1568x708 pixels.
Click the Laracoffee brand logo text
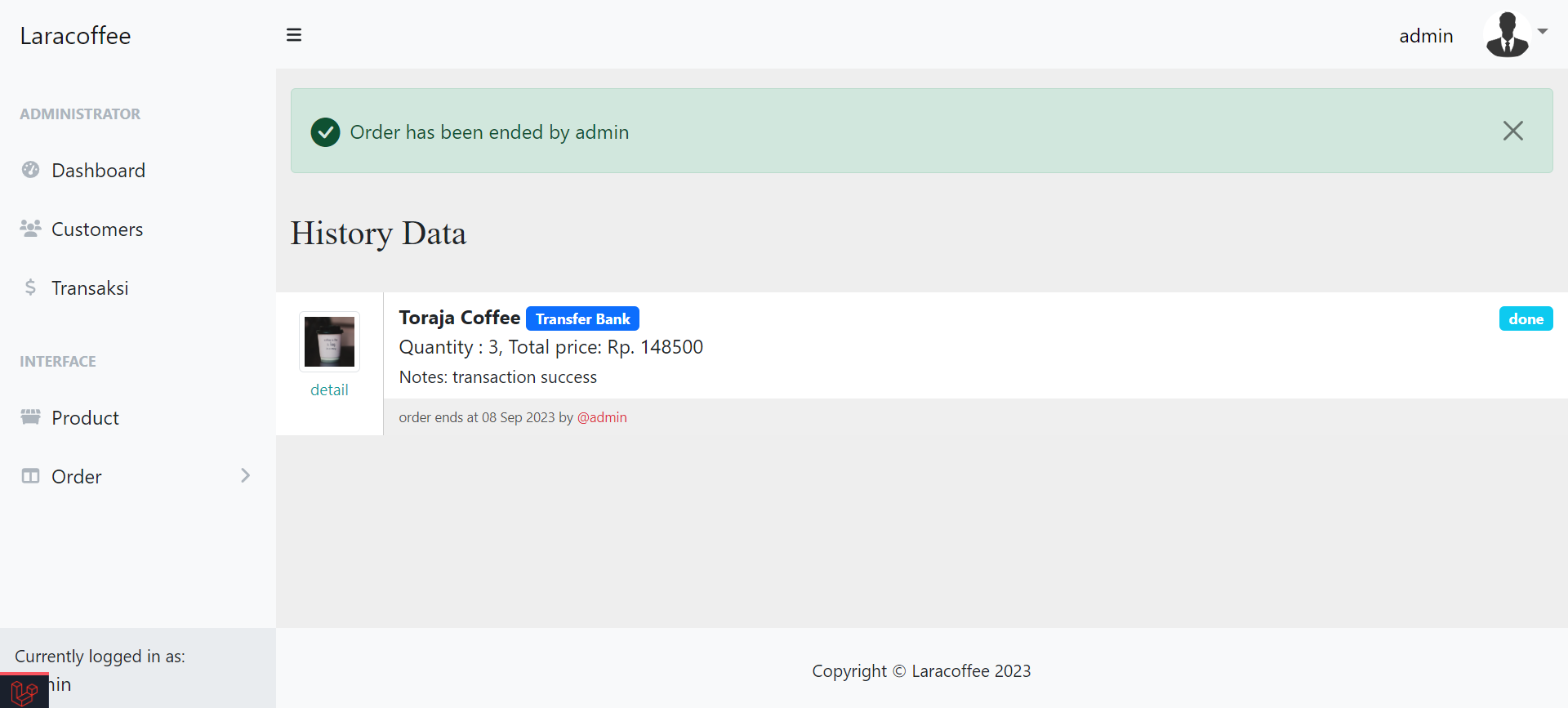pos(75,36)
